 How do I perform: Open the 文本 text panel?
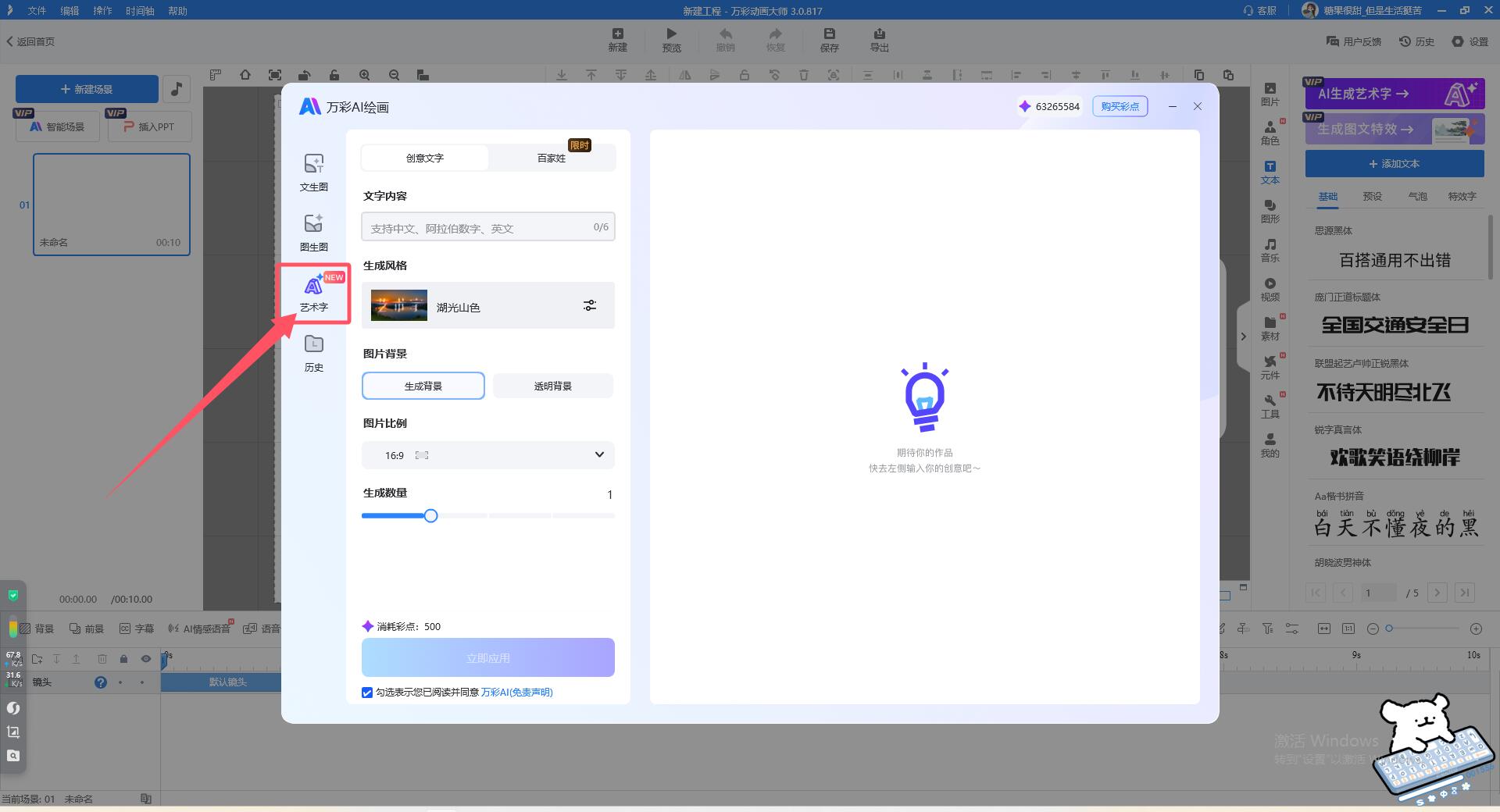tap(1270, 173)
